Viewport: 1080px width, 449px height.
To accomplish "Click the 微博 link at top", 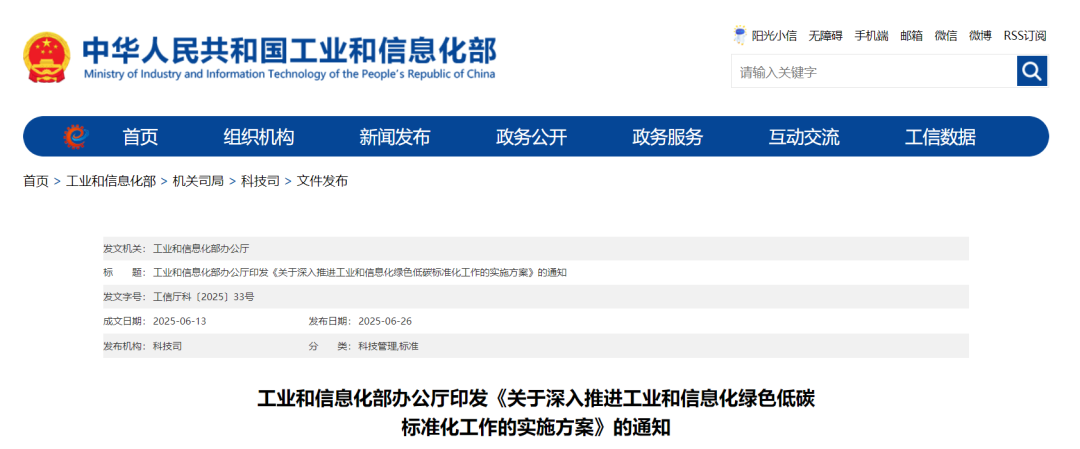I will (980, 36).
